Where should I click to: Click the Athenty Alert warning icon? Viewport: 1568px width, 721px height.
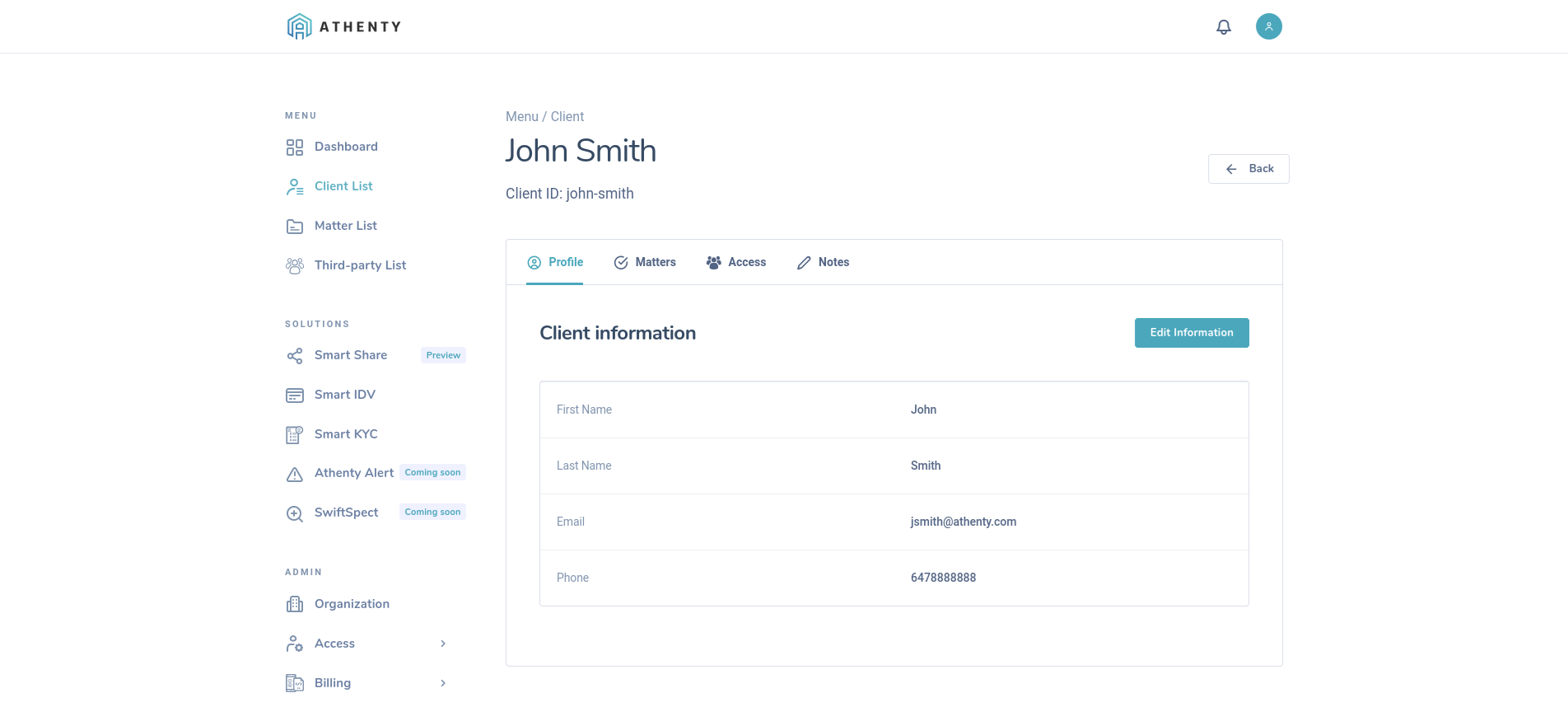295,474
